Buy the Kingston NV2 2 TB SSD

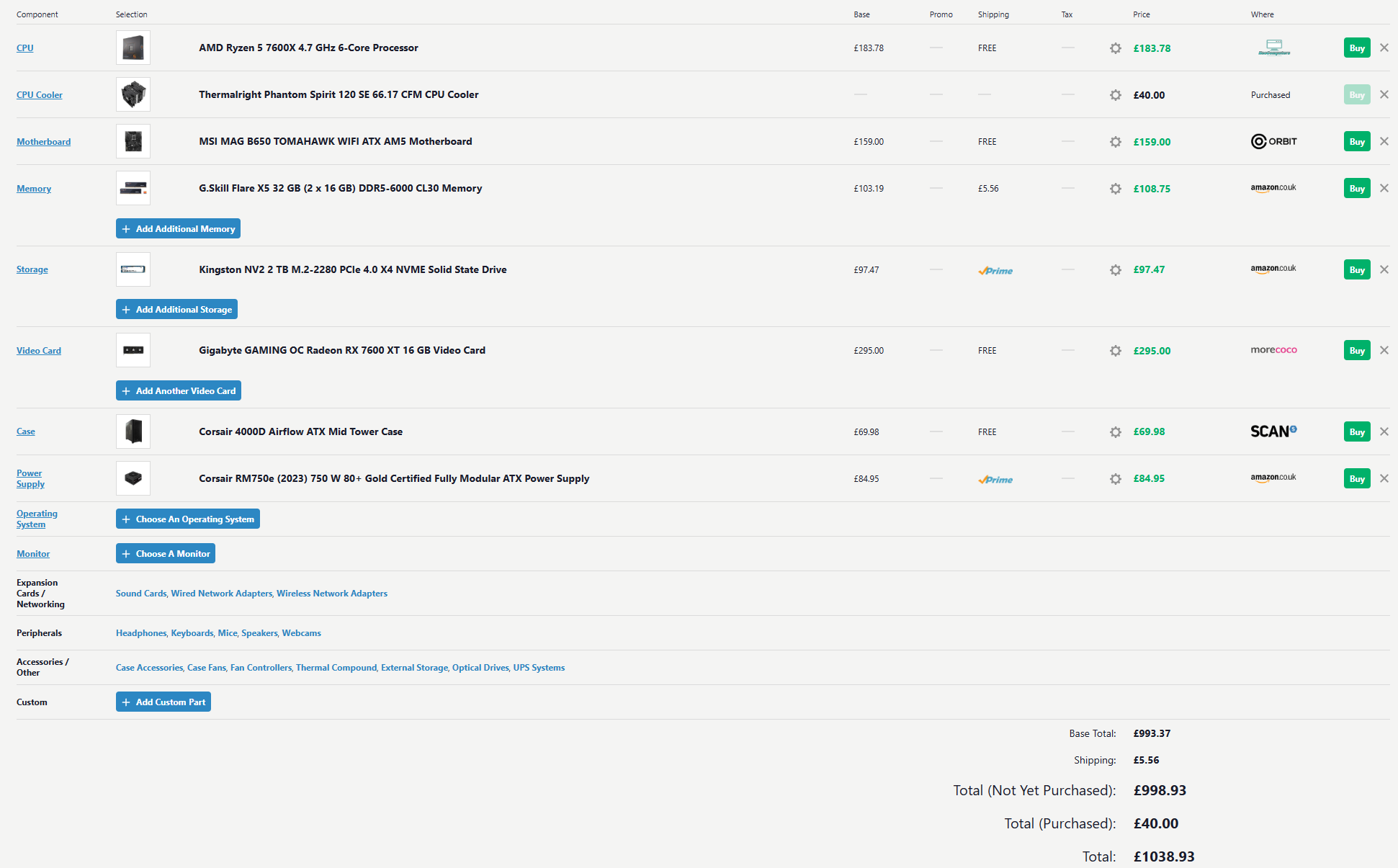[x=1357, y=270]
